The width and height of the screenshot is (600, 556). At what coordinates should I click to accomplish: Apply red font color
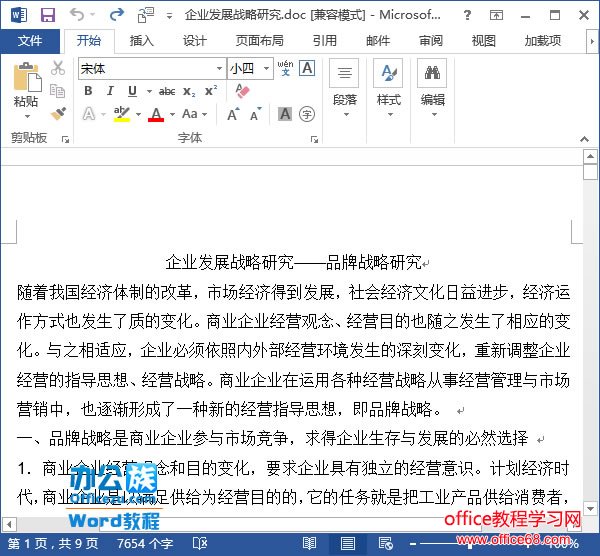point(156,114)
